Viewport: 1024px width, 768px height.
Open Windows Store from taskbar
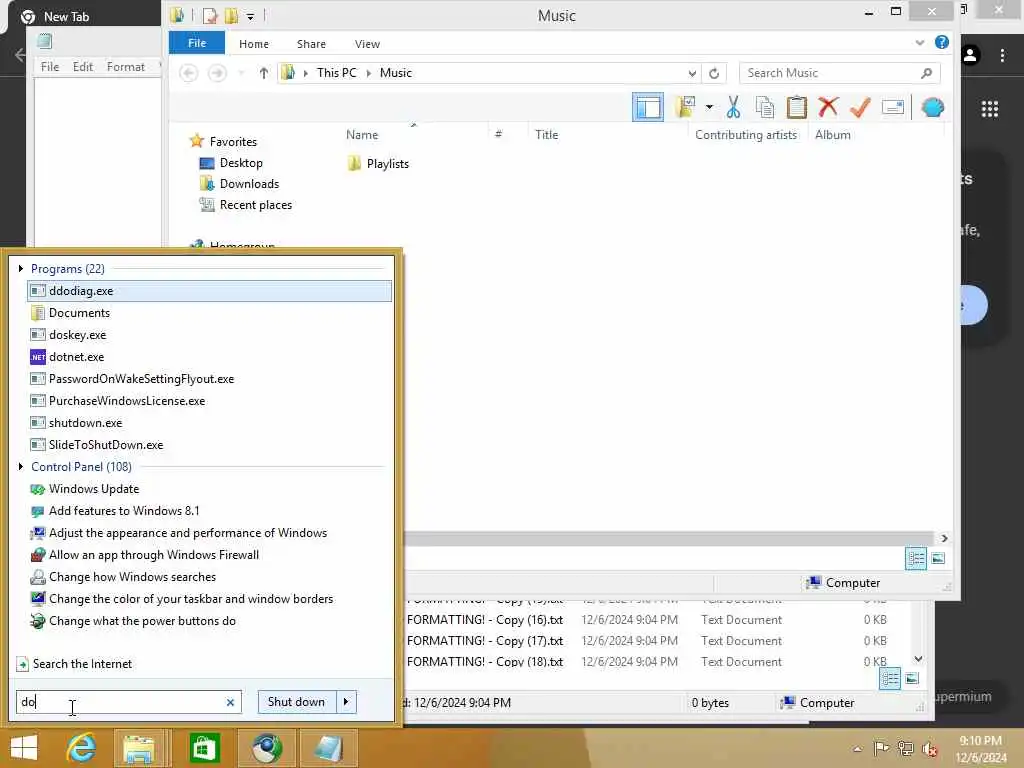click(204, 748)
